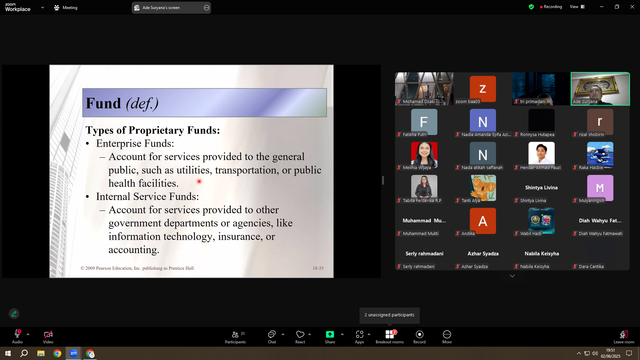Click the Recording indicator
This screenshot has height=360, width=640.
pos(551,7)
